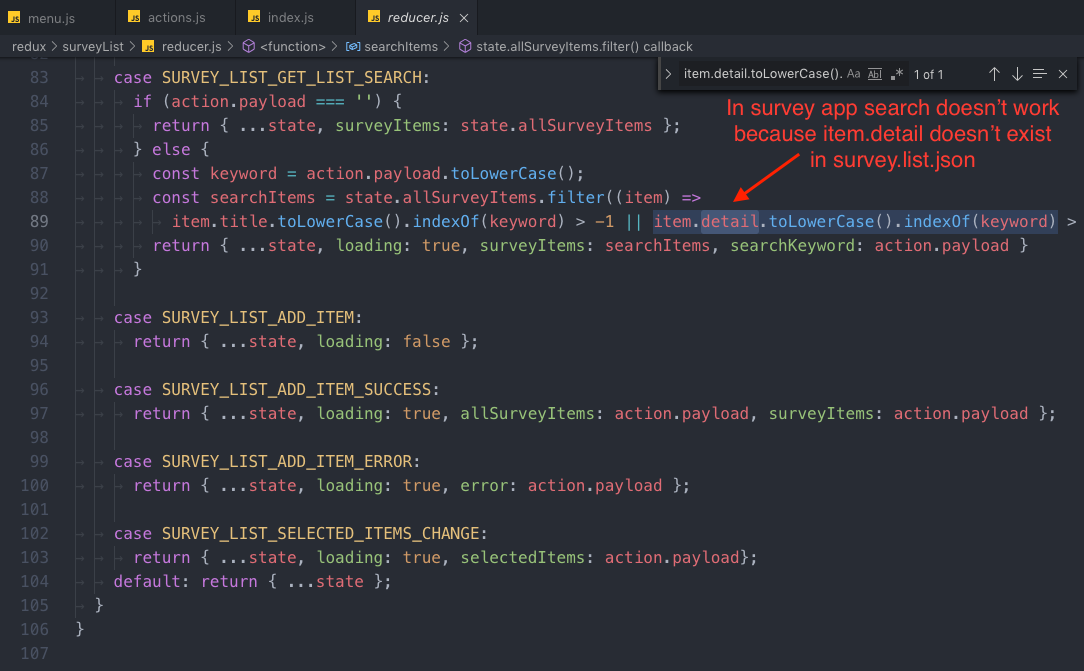1084x671 pixels.
Task: Expand the replace field with chevron
Action: tap(668, 74)
